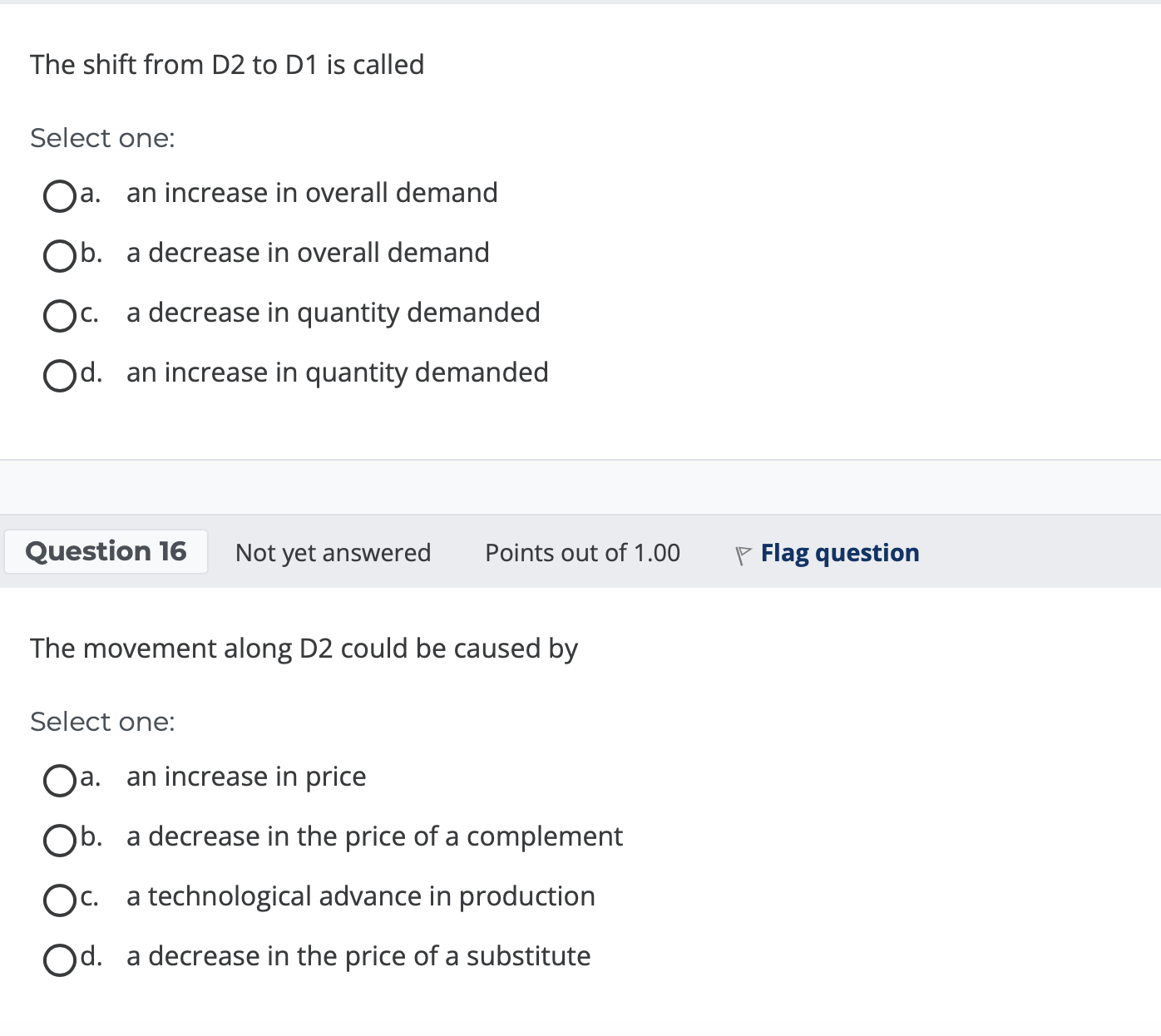Click the question text about shift from D2 to D1
Screen dimensions: 1161x1036
[227, 65]
